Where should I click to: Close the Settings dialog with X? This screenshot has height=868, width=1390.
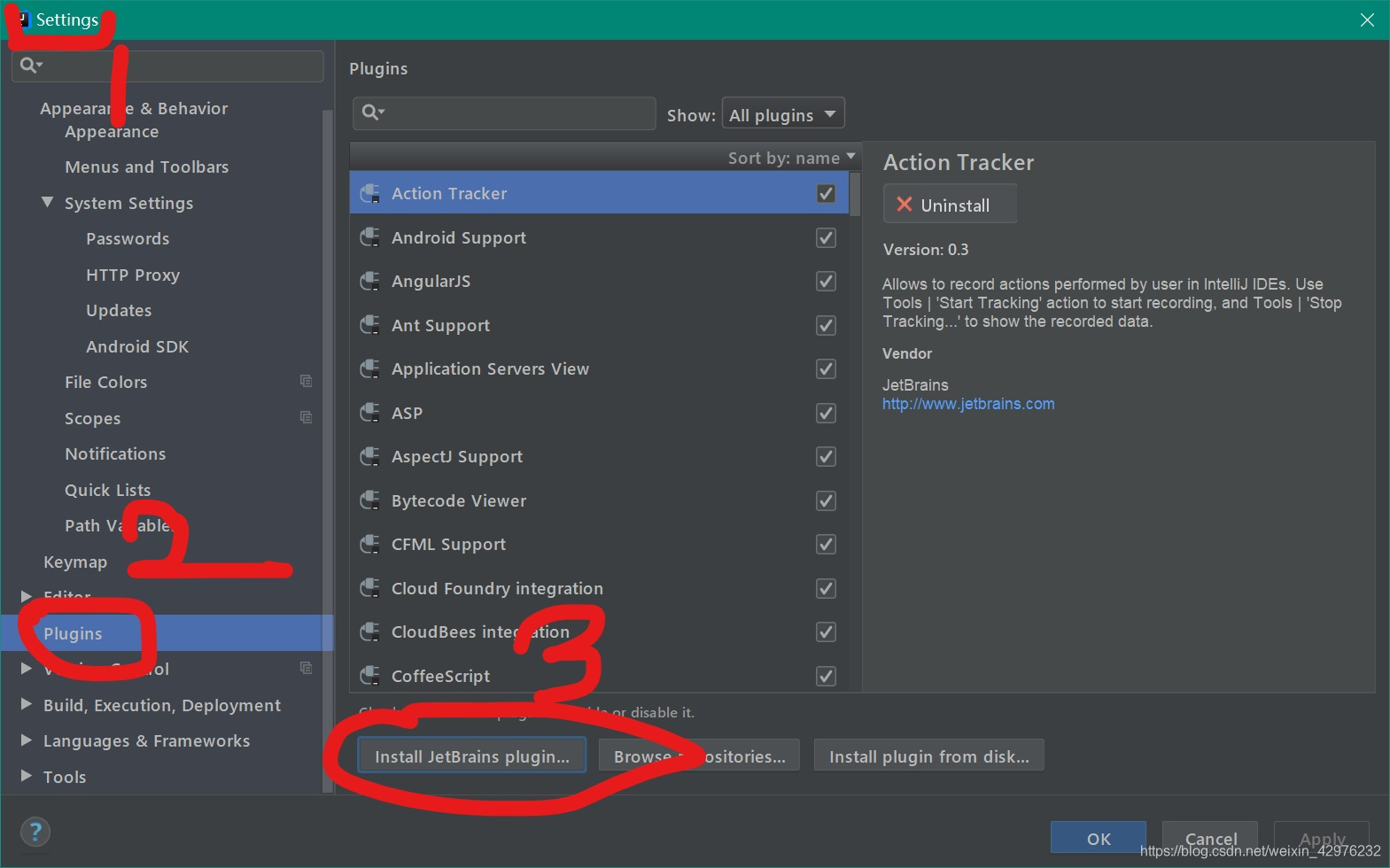pyautogui.click(x=1367, y=19)
